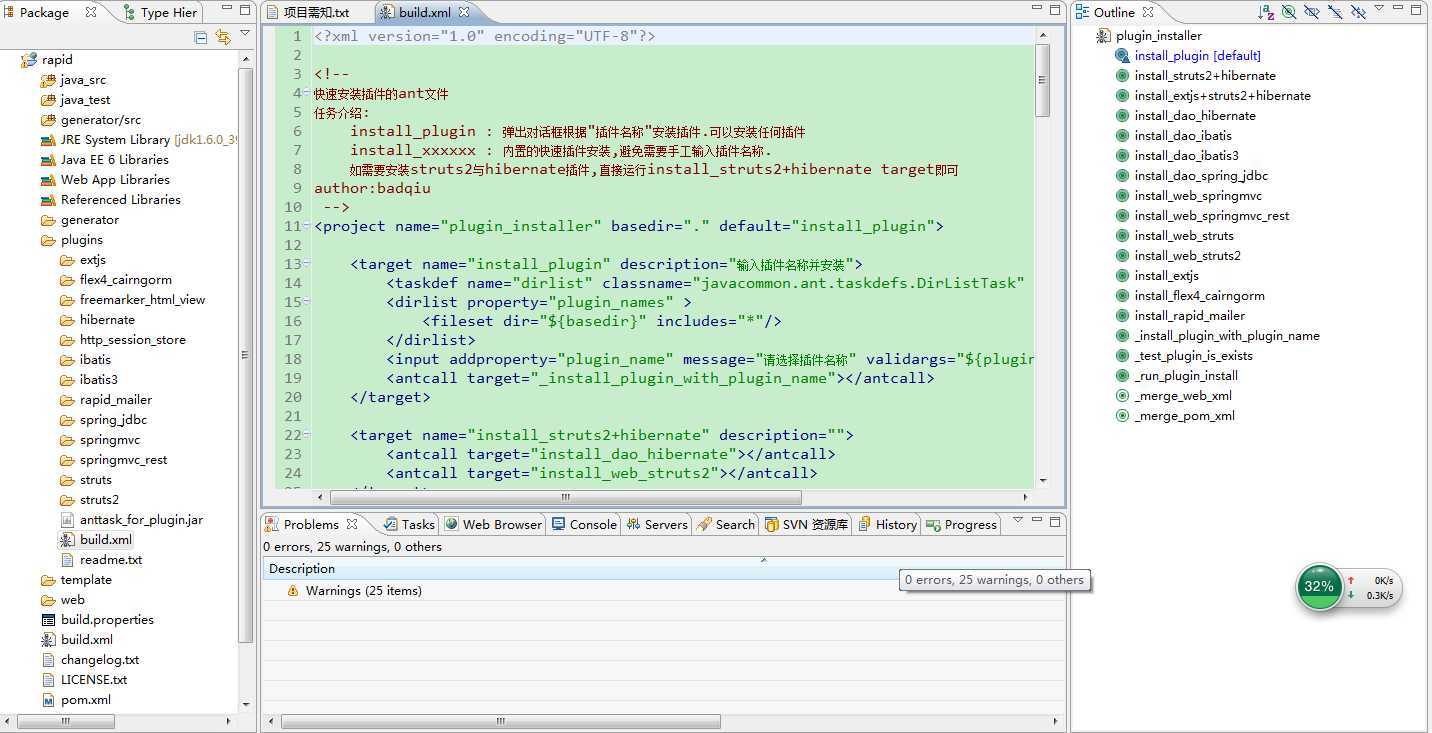Select install_dao_ibatis3 target icon

pyautogui.click(x=1122, y=156)
